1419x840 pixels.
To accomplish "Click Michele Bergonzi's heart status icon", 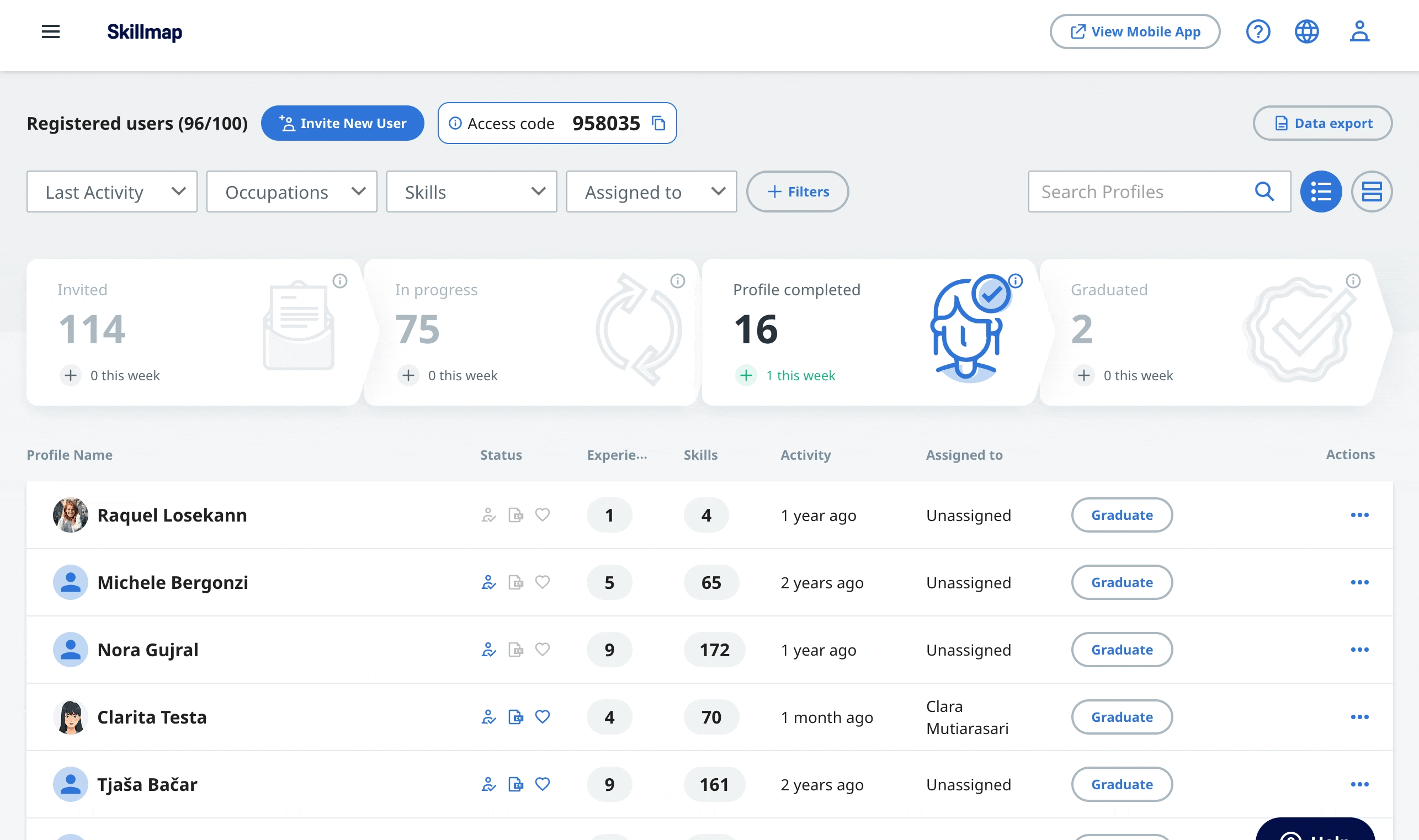I will pos(542,582).
